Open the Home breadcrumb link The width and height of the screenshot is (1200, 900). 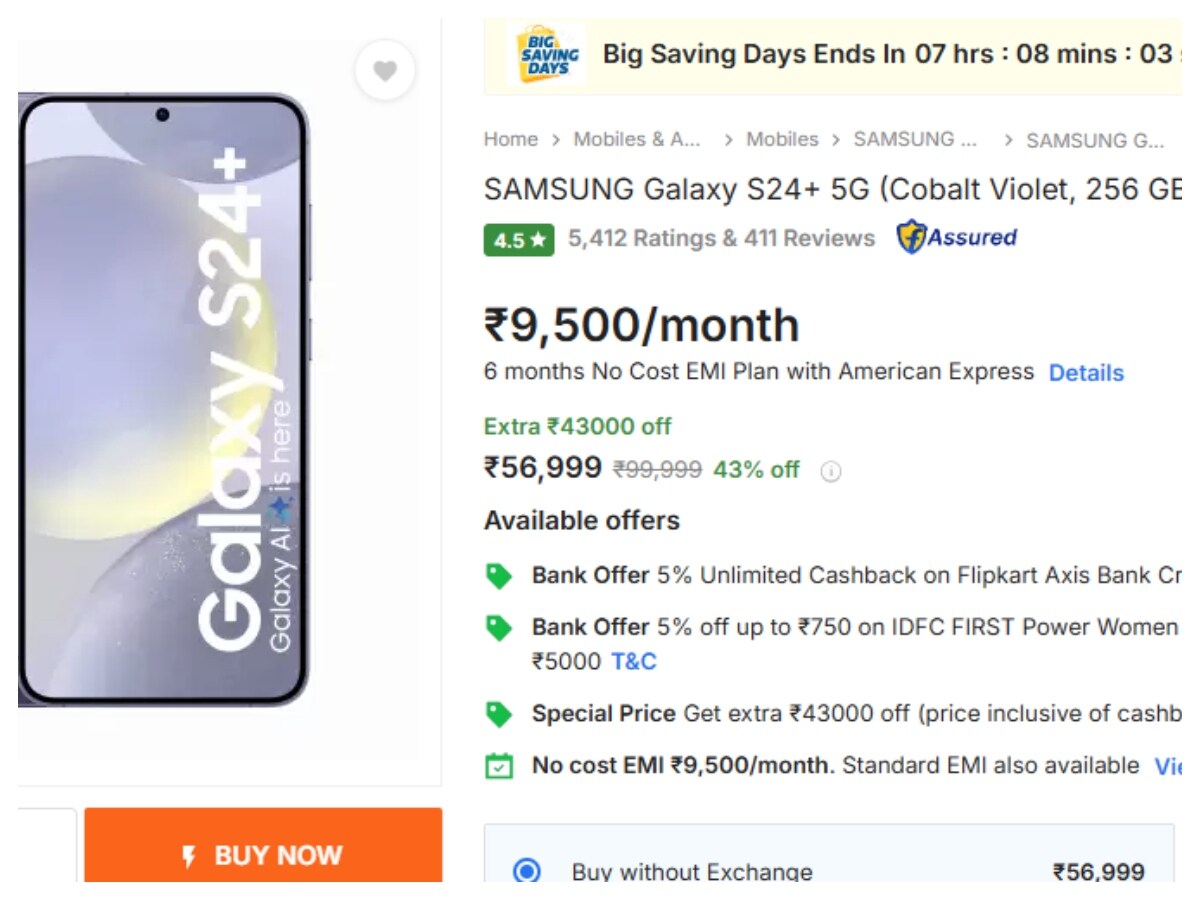[511, 140]
